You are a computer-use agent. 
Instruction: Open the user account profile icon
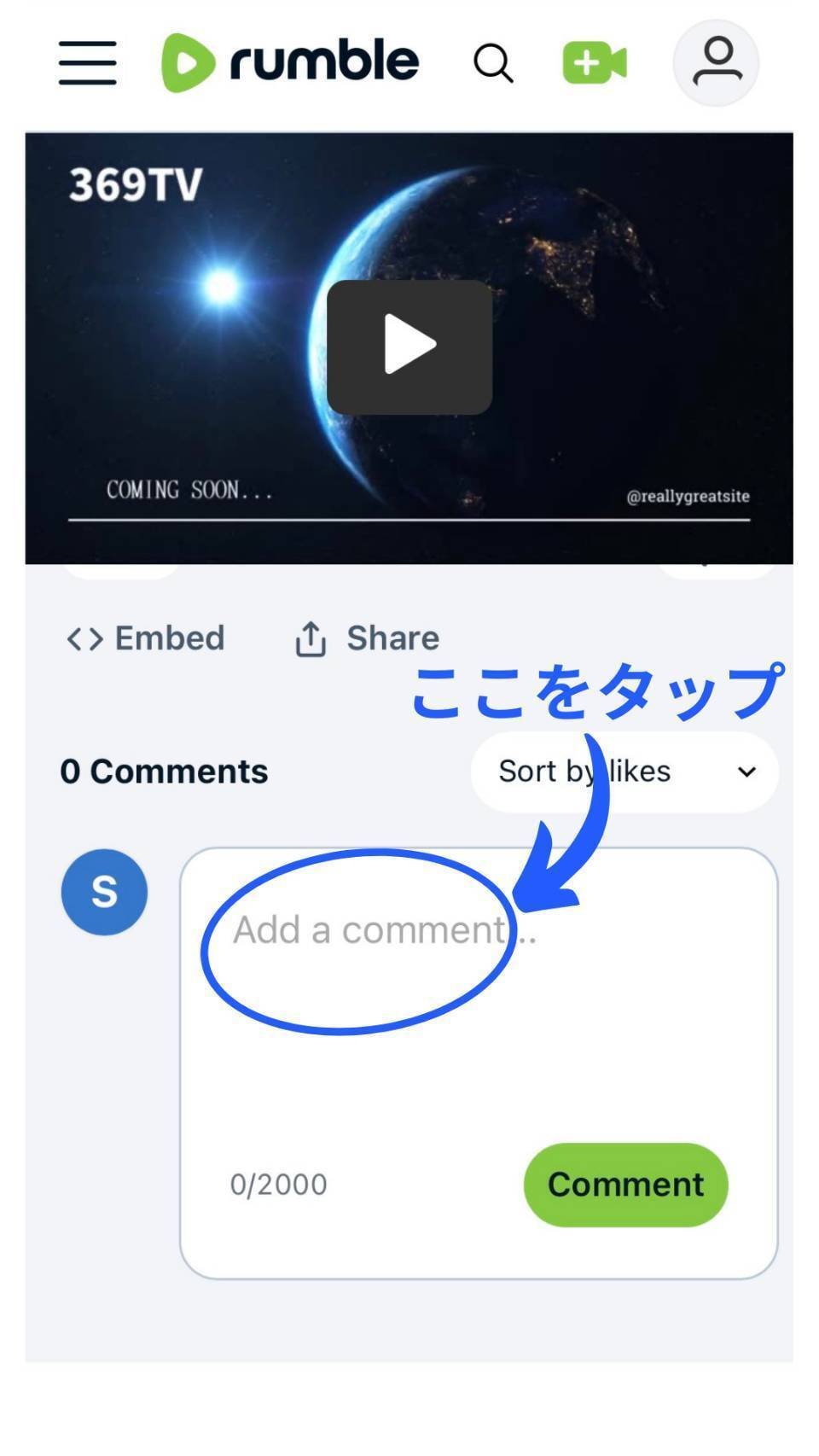(x=717, y=62)
